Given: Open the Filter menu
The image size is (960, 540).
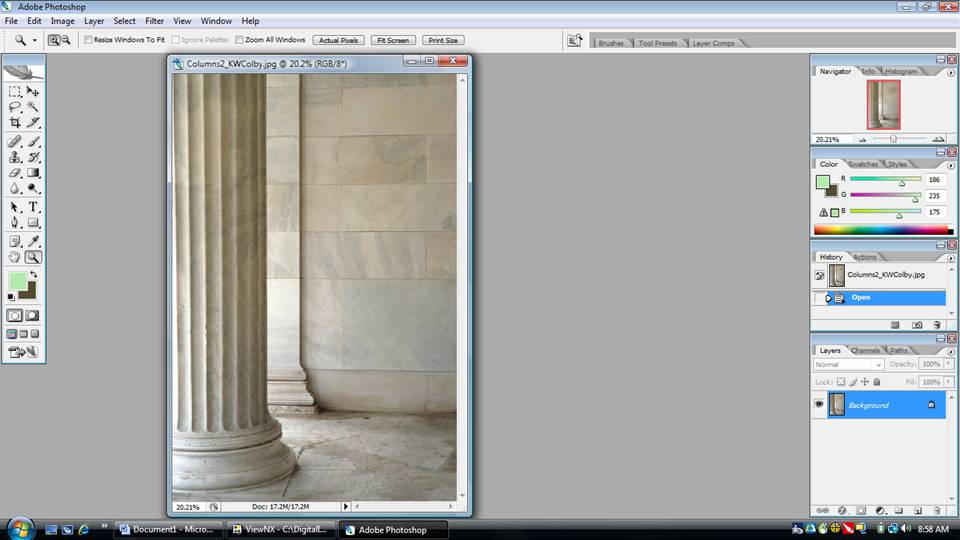Looking at the screenshot, I should click(x=154, y=21).
